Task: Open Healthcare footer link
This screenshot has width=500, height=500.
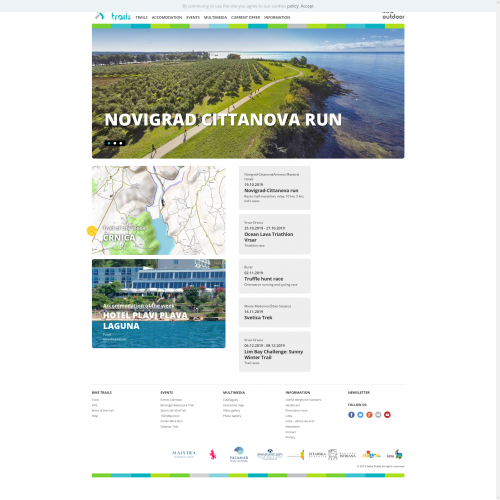Action: click(x=293, y=405)
